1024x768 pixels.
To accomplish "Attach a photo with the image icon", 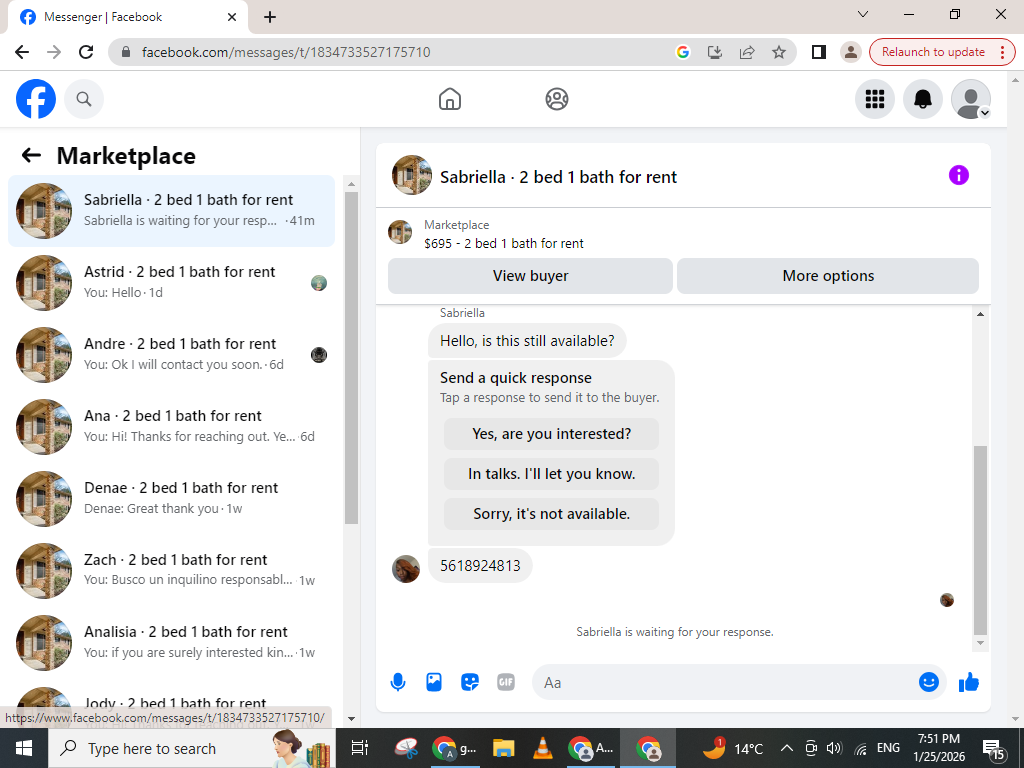I will click(x=434, y=682).
